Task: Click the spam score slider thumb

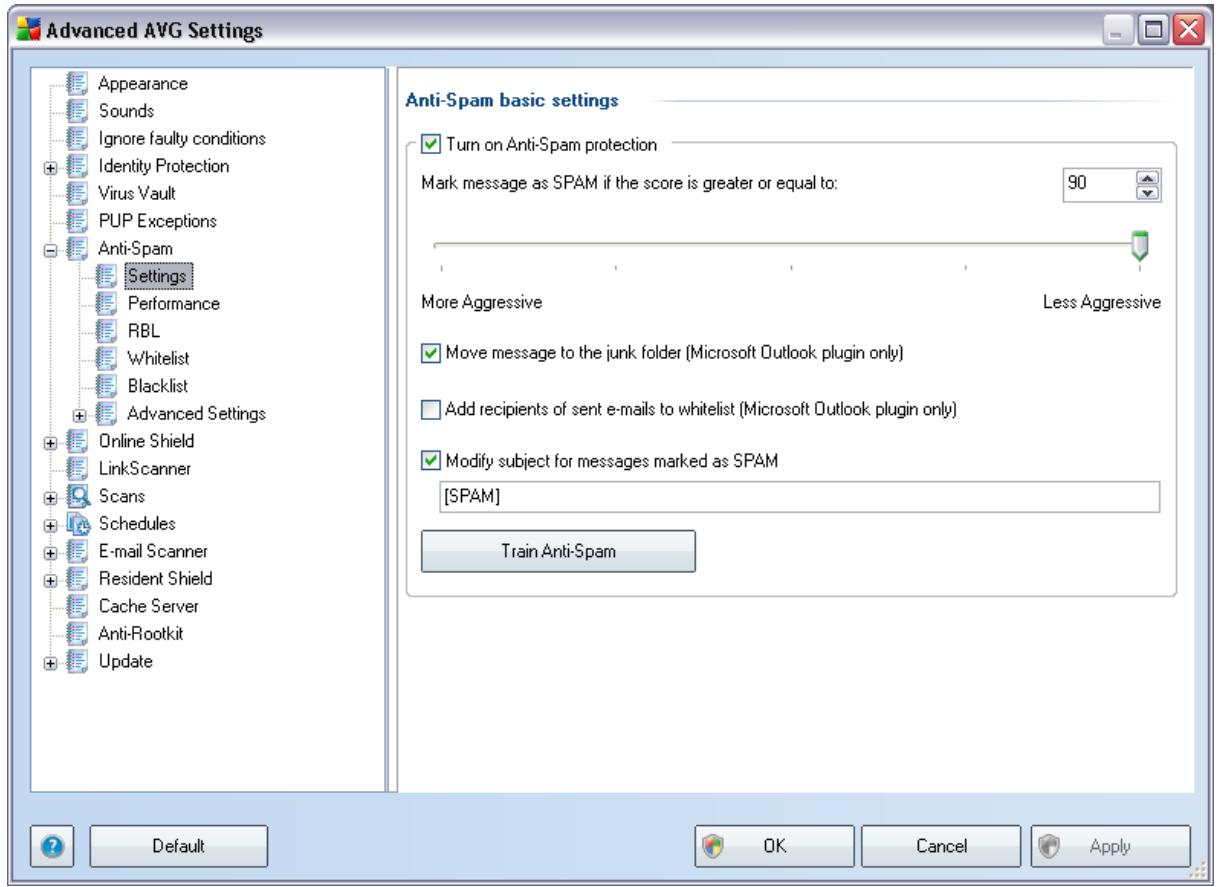Action: [1139, 246]
